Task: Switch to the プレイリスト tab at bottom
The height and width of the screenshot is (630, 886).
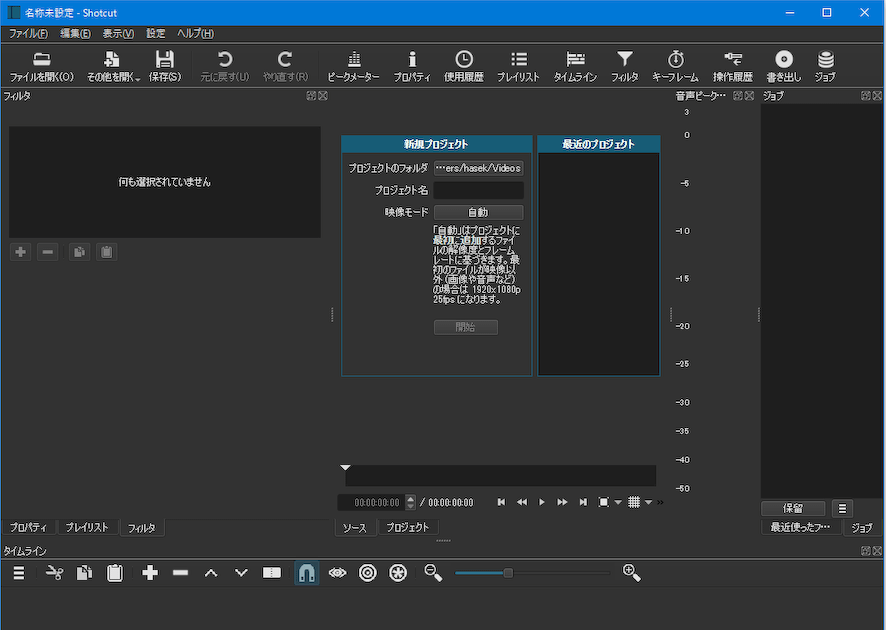Action: coord(86,527)
